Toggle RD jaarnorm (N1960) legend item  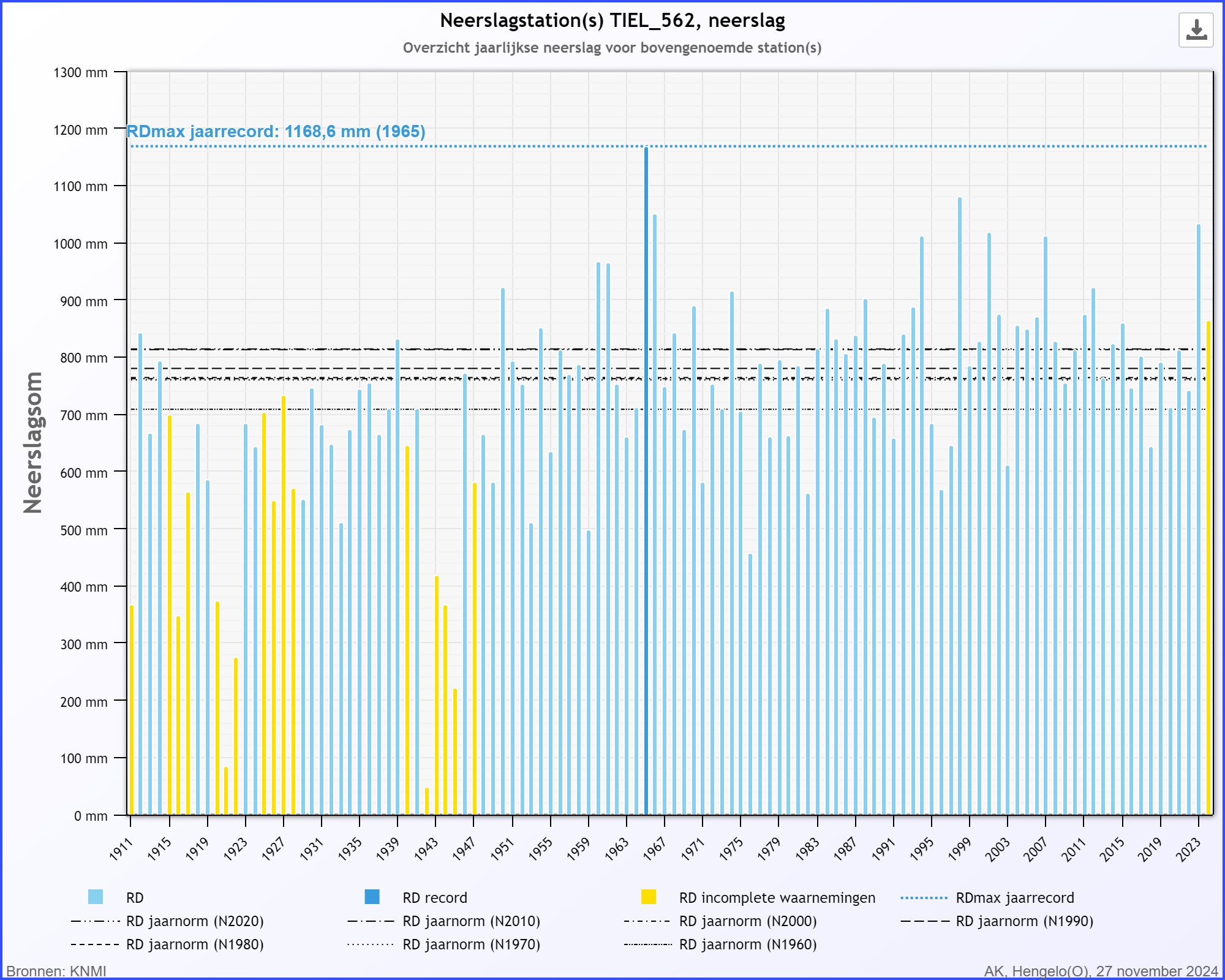tap(747, 944)
